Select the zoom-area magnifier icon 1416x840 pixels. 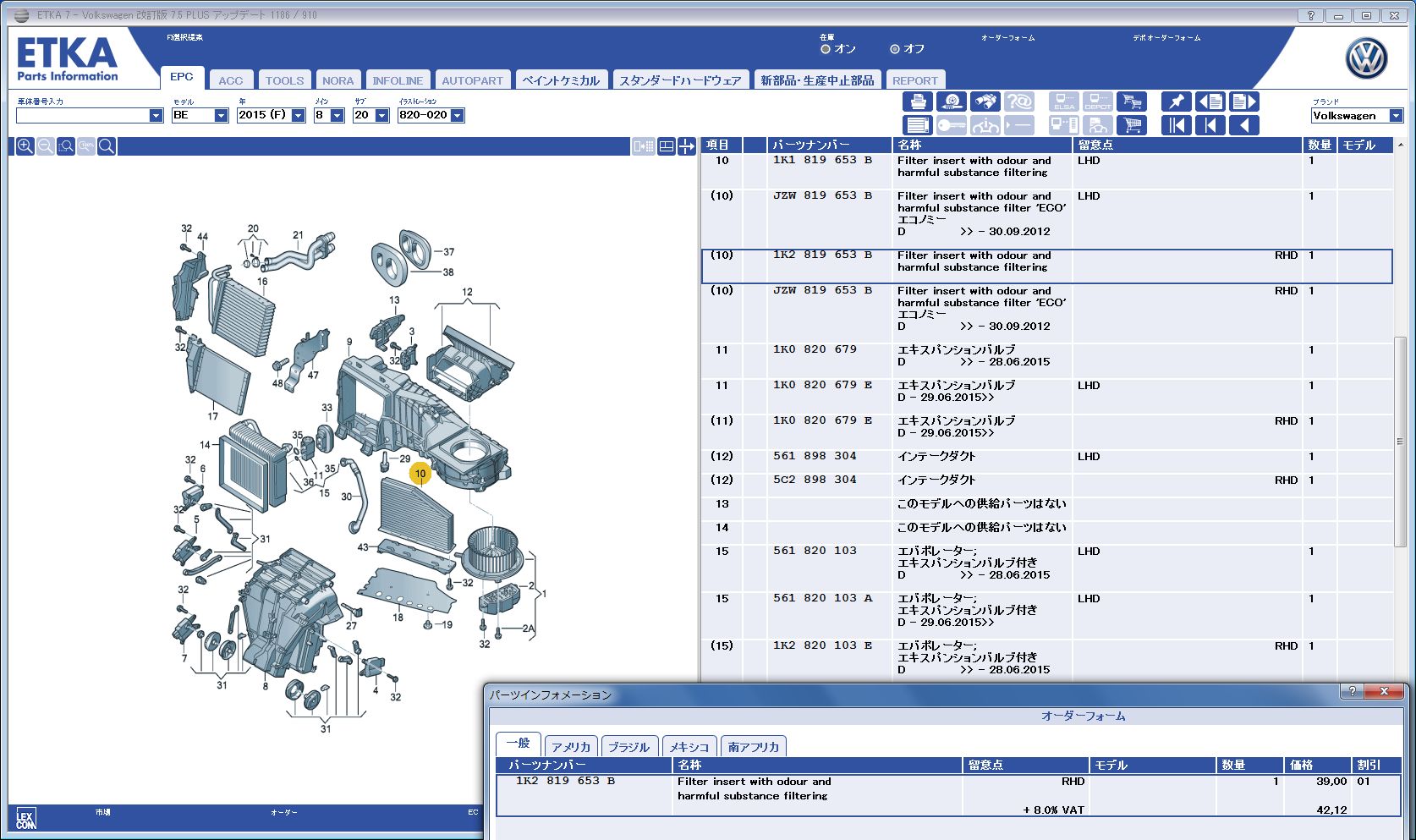coord(66,146)
